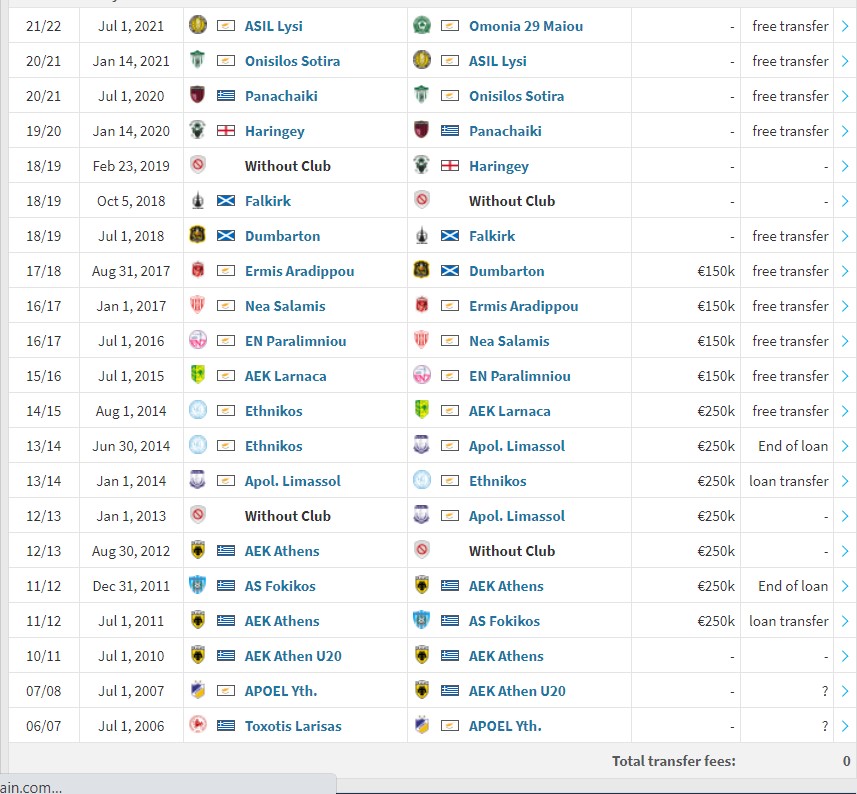Click the 'Aug 30, 2012' date cell
This screenshot has width=857, height=794.
131,550
